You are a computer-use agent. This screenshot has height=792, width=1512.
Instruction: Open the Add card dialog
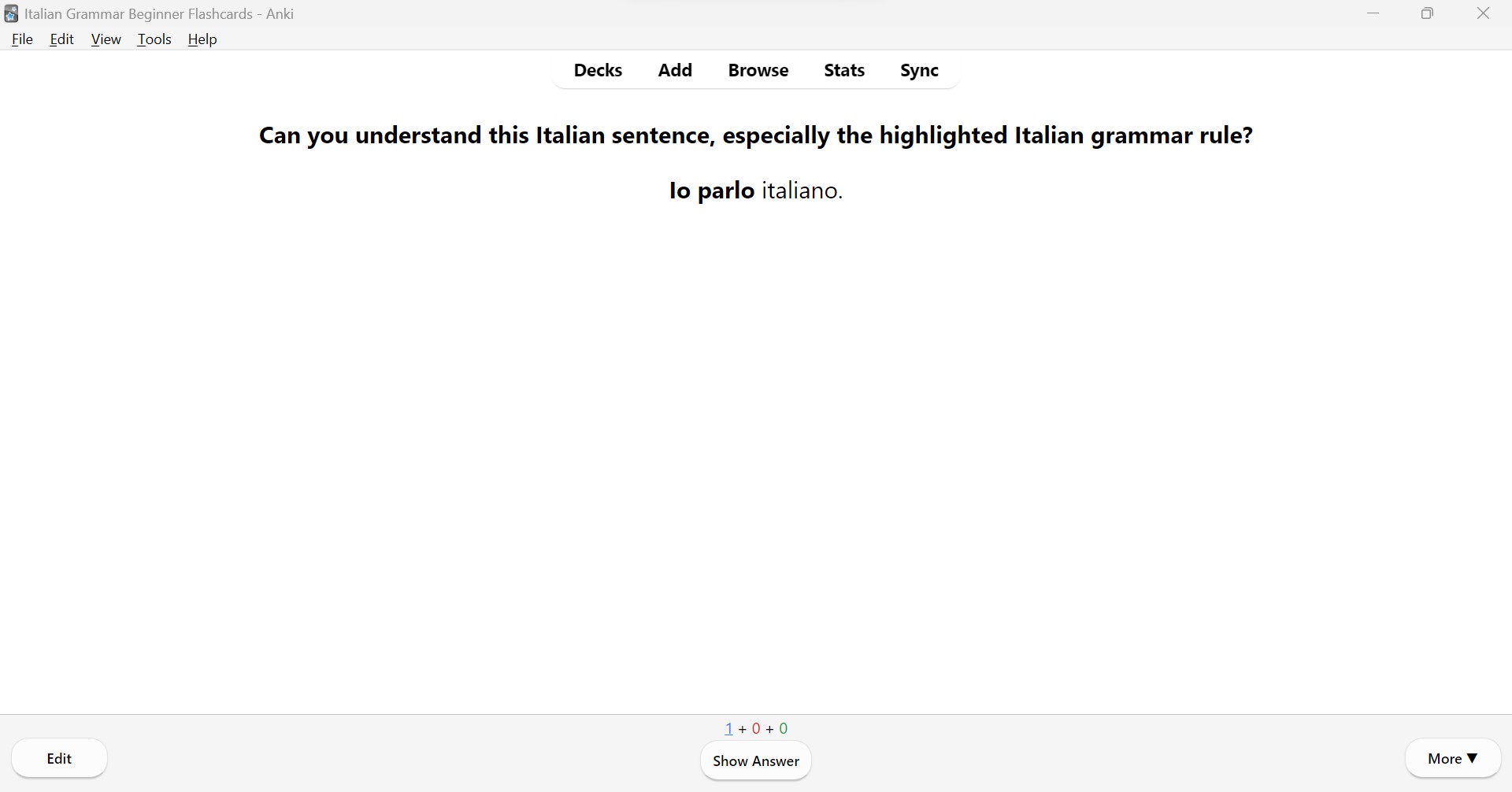pyautogui.click(x=675, y=70)
